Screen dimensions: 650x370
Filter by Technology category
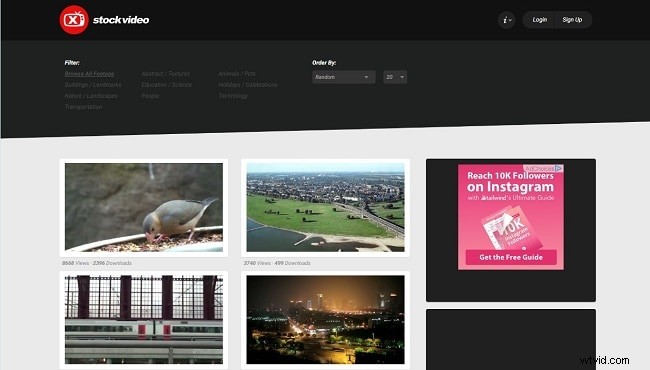click(x=233, y=96)
